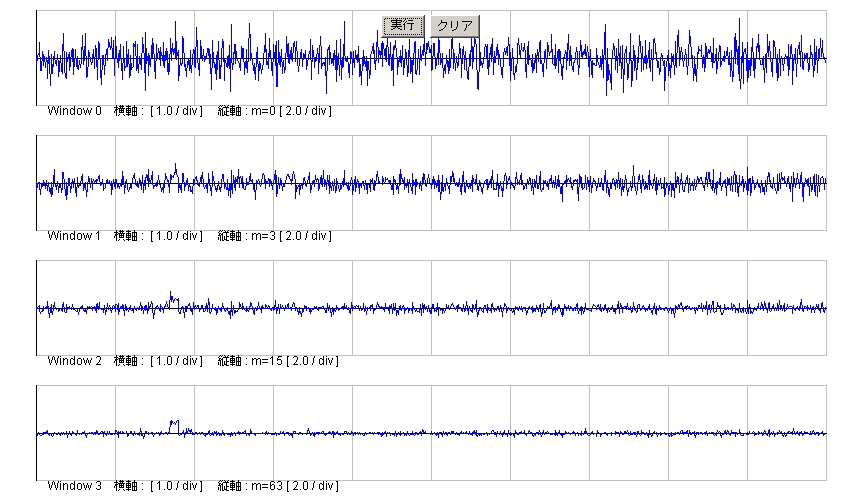Select the Window 3 m=63 axis caption

pyautogui.click(x=193, y=486)
